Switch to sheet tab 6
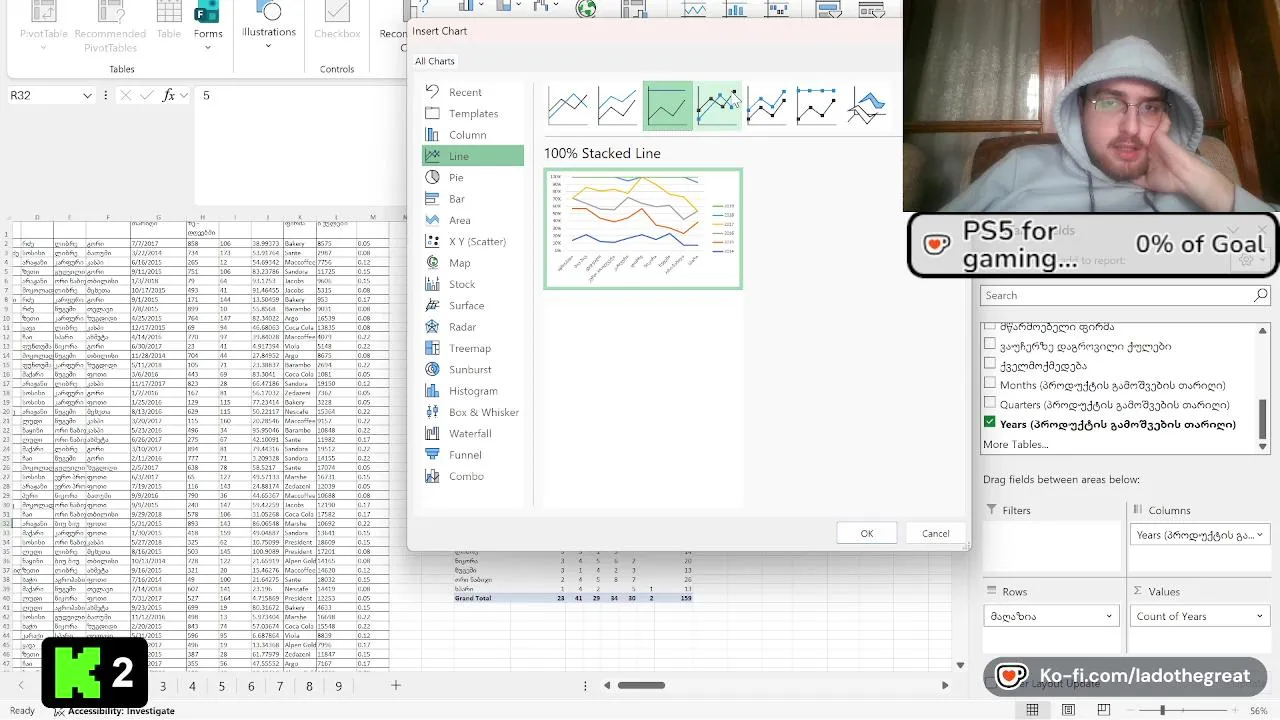Screen dimensions: 1280x720 250,686
